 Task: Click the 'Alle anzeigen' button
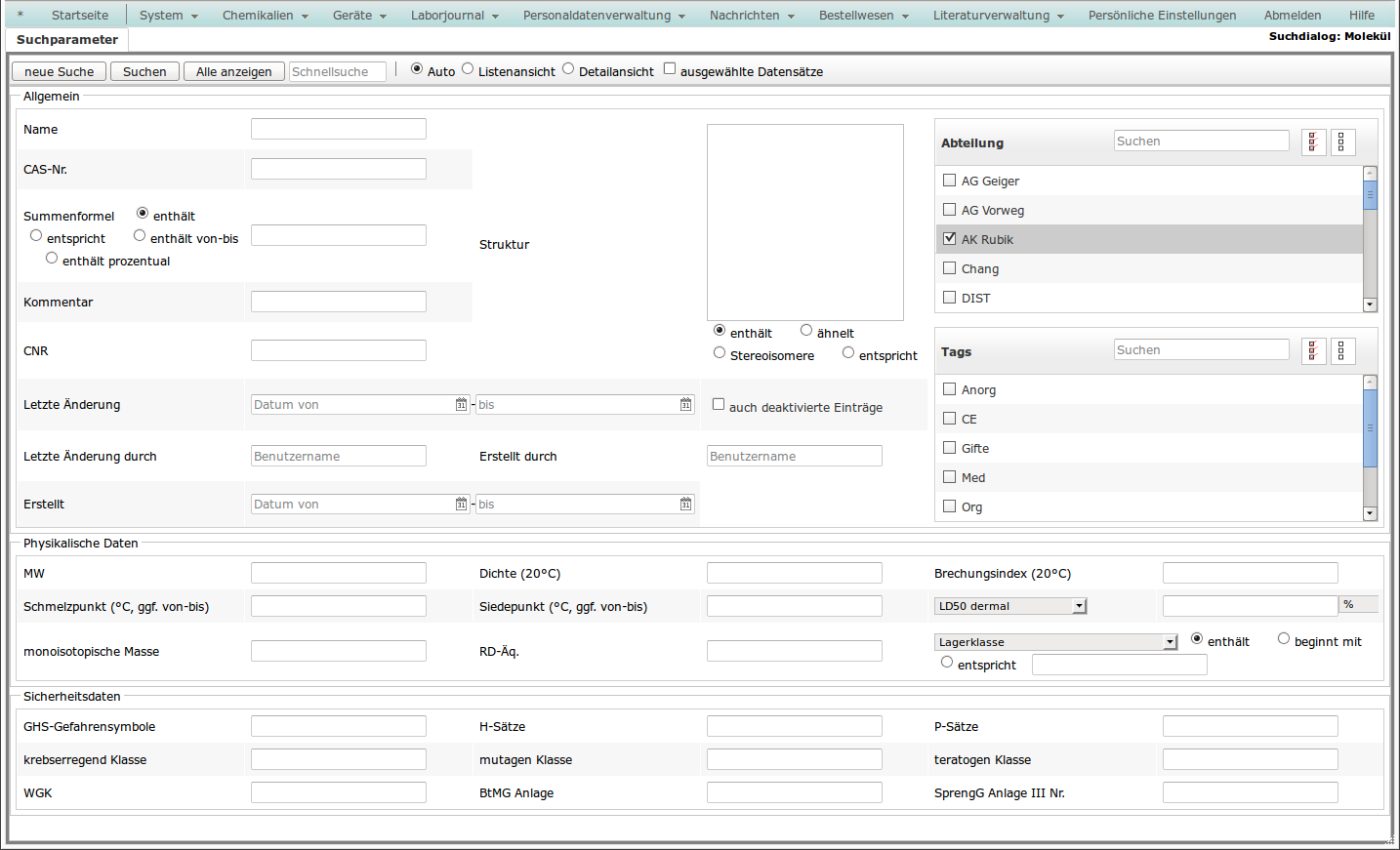point(234,72)
